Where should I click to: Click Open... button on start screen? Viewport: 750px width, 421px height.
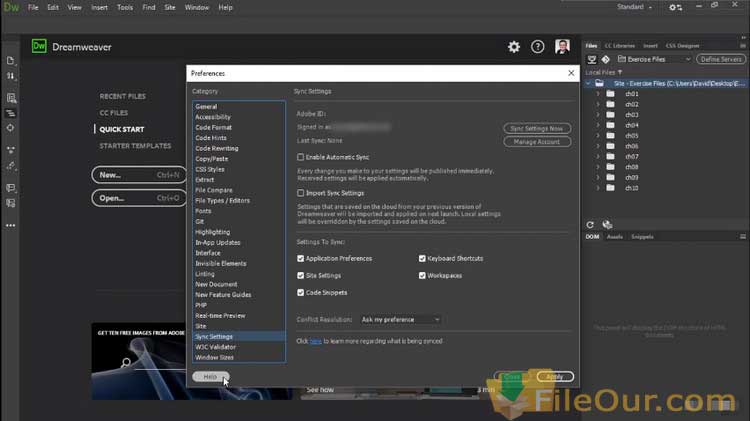click(x=139, y=198)
